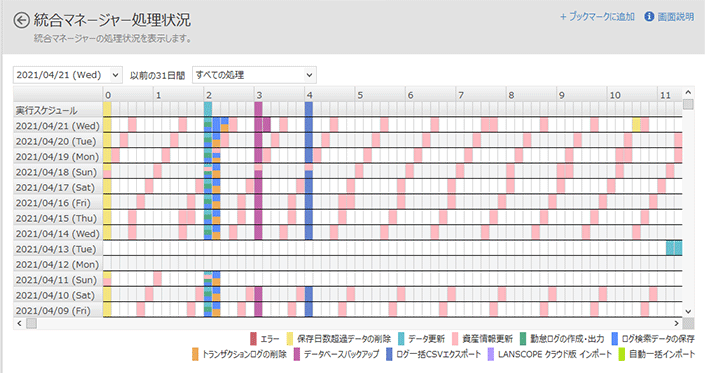The width and height of the screenshot is (705, 373).
Task: Click the magenta データベースバックアップ legend swatch
Action: tap(297, 354)
